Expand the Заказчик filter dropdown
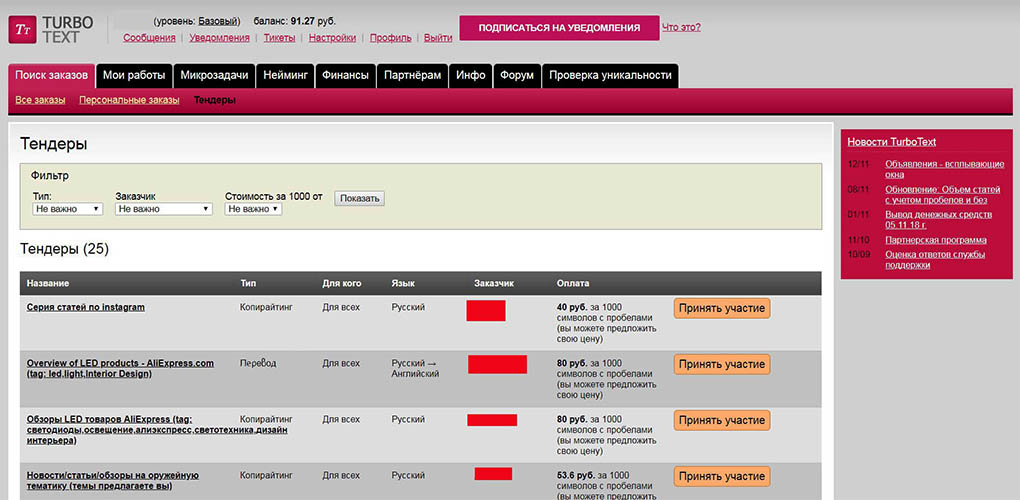 (163, 209)
